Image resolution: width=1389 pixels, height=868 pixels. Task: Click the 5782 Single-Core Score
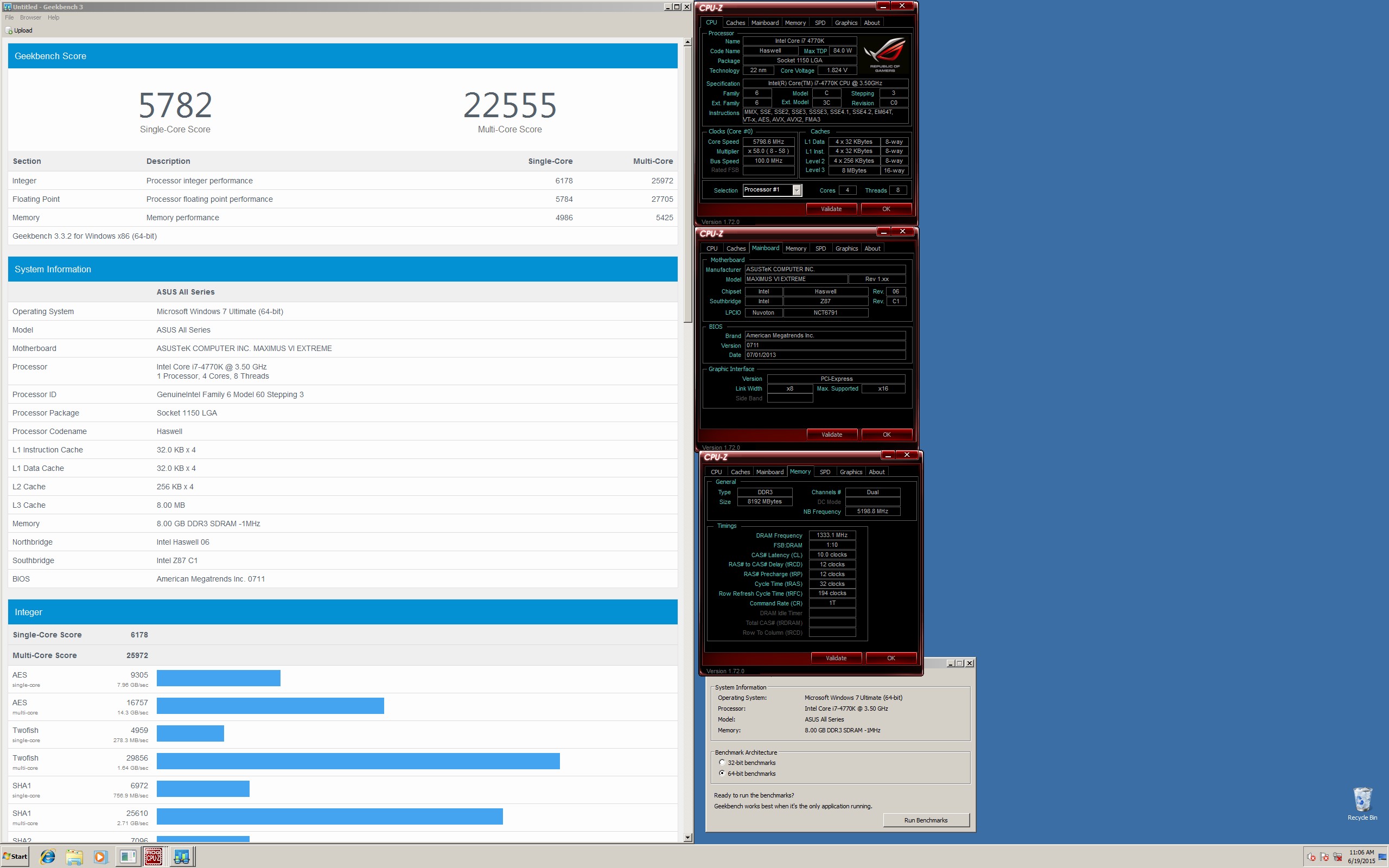point(175,105)
